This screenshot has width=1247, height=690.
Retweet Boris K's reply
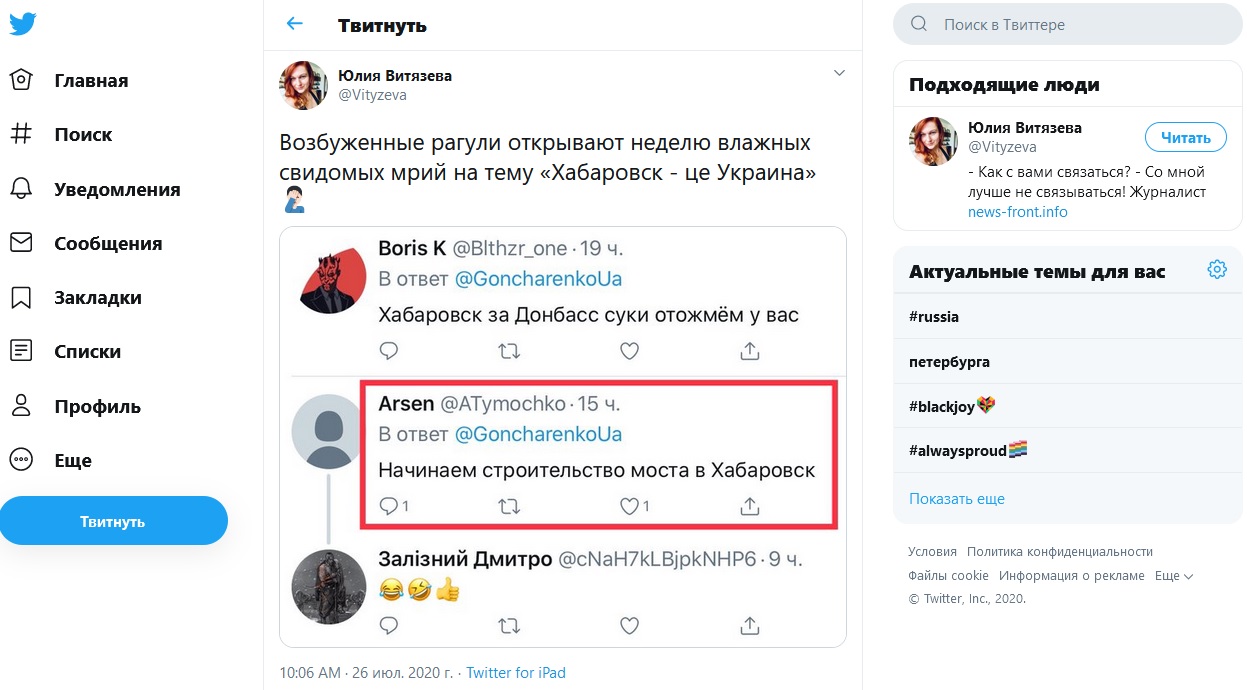509,351
